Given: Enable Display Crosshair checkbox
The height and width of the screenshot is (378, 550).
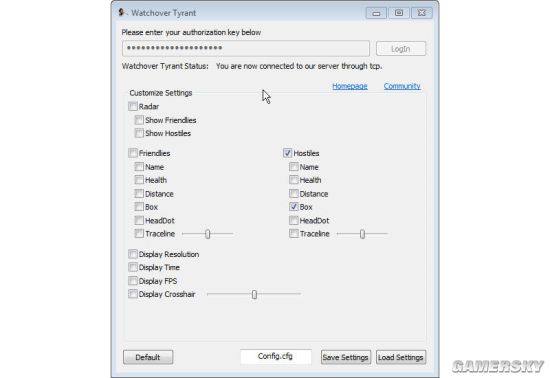Looking at the screenshot, I should 133,294.
